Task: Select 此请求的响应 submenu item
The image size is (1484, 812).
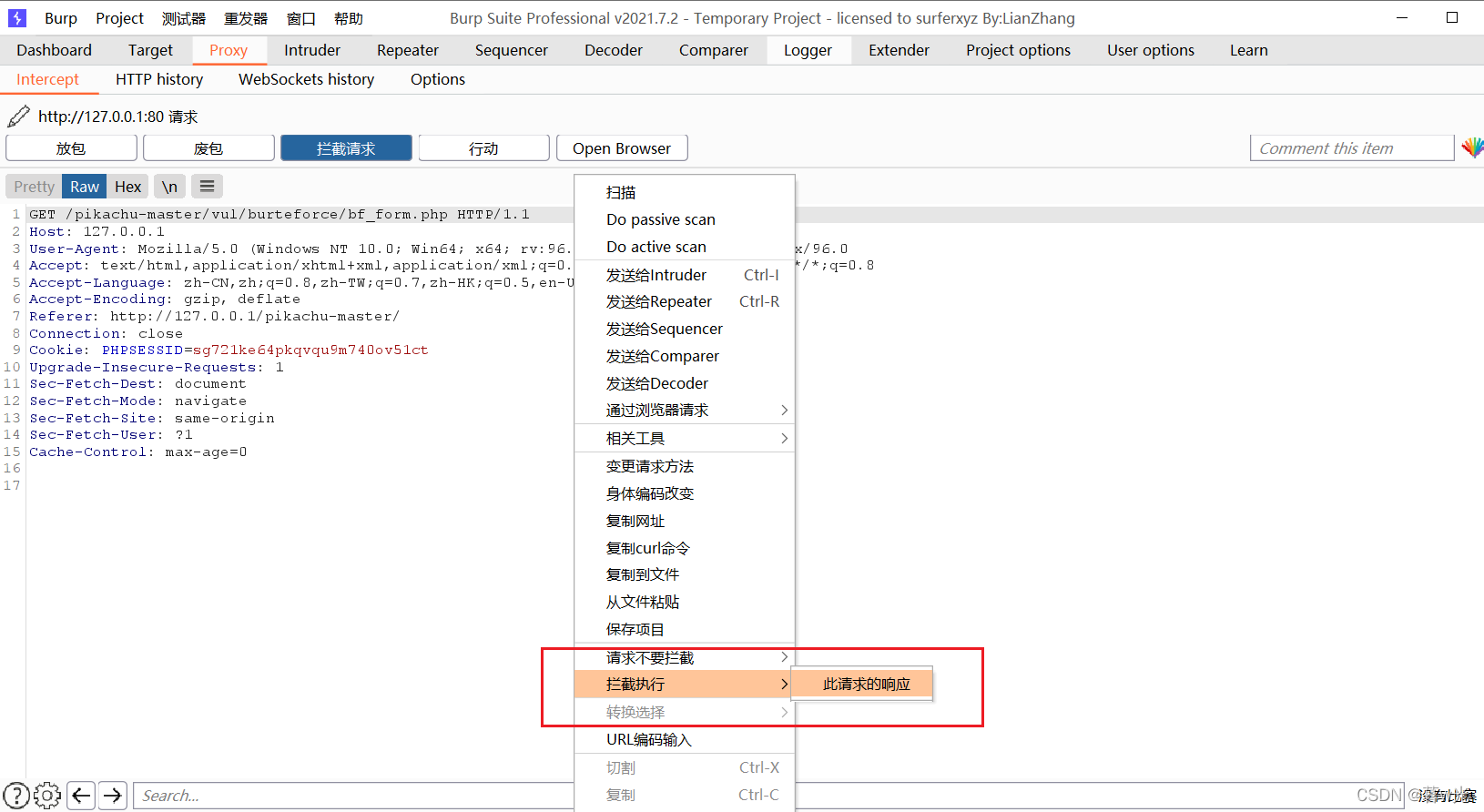Action: pos(862,684)
